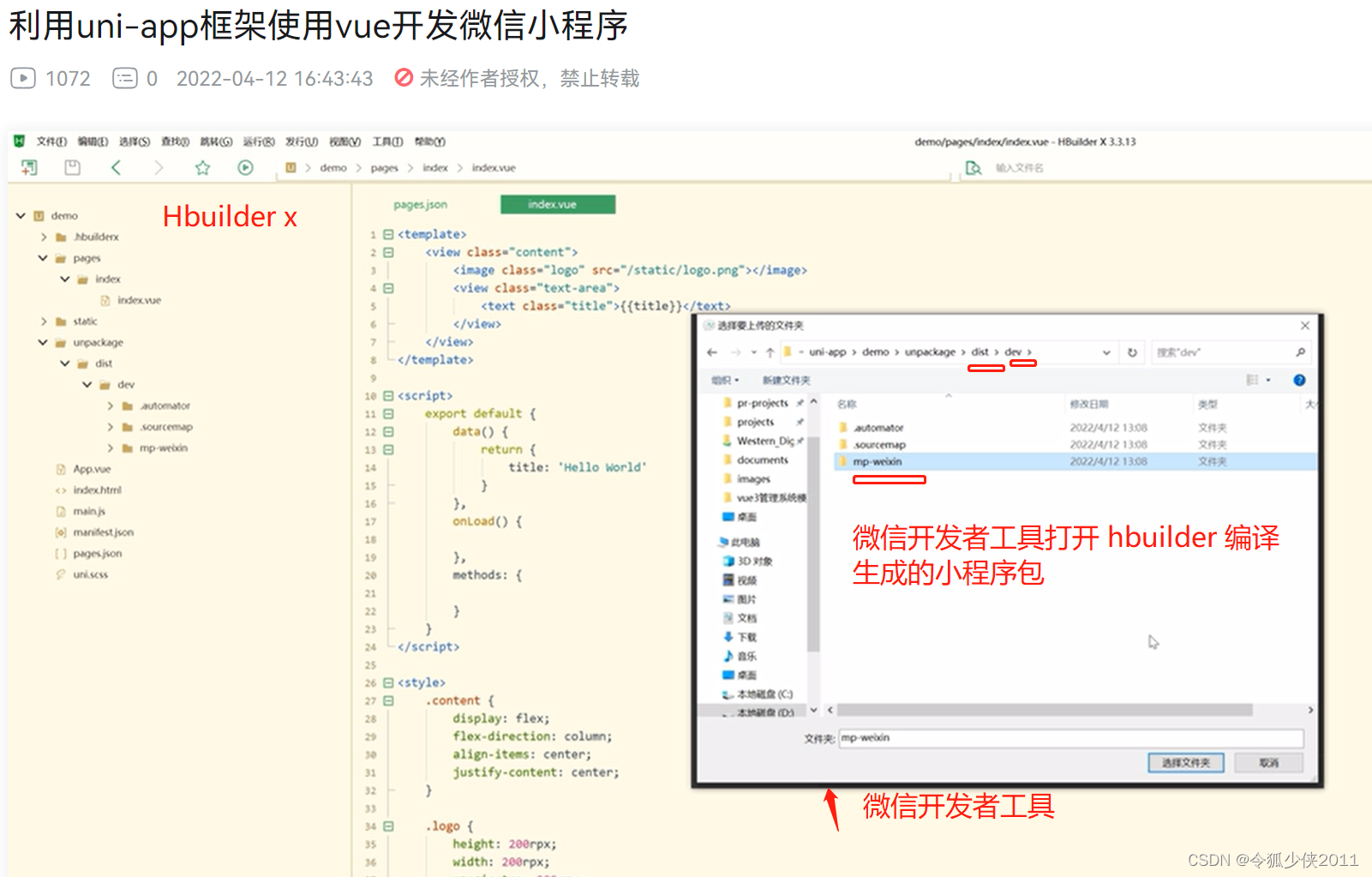The width and height of the screenshot is (1372, 877).
Task: Click the folder name input field
Action: tap(1071, 738)
